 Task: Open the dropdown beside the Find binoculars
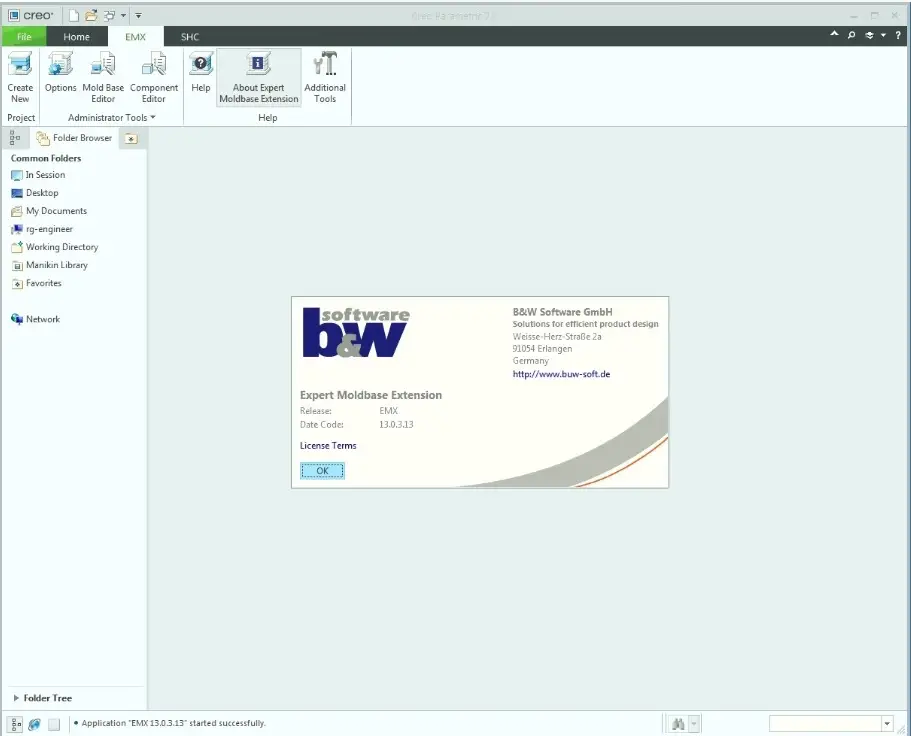click(694, 724)
